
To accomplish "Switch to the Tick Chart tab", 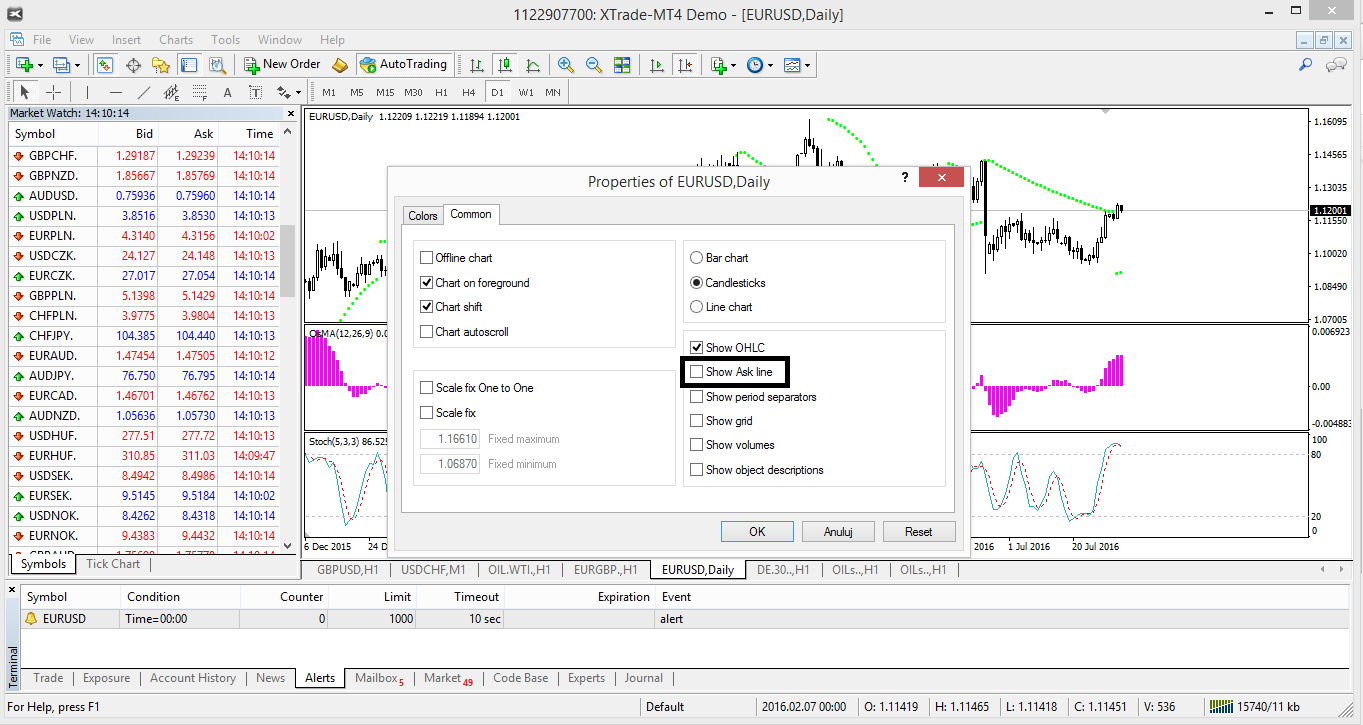I will coord(113,564).
